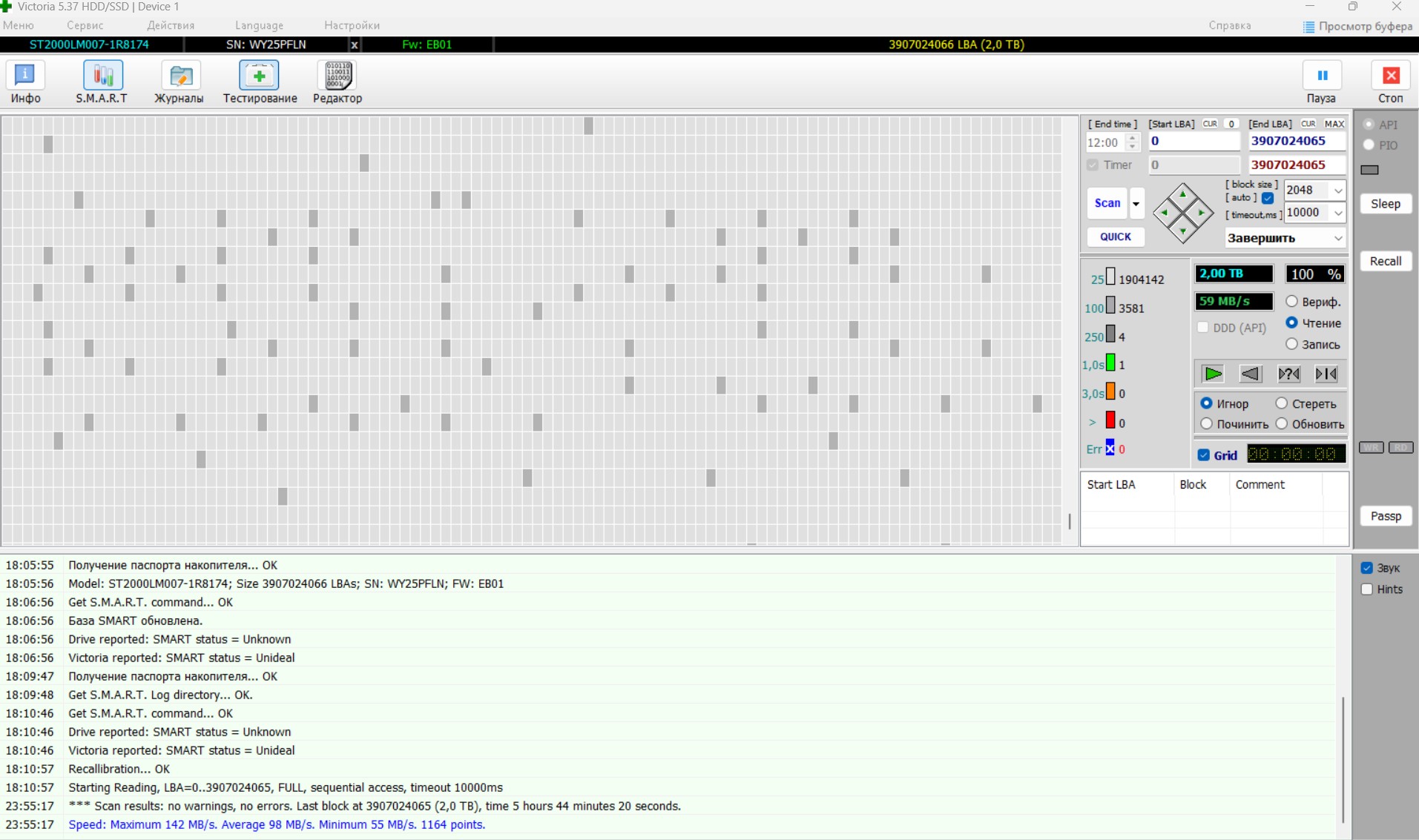This screenshot has height=840, width=1419.
Task: Expand the block size 2048 dropdown
Action: (x=1337, y=191)
